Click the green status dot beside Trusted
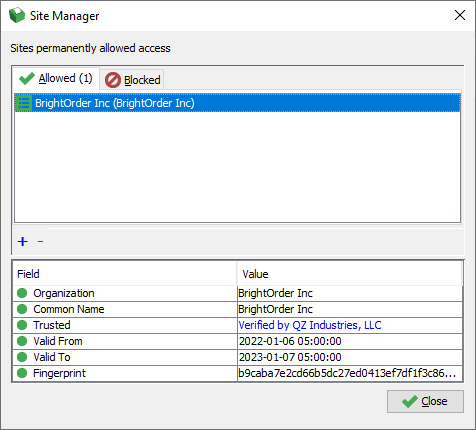This screenshot has width=476, height=430. click(x=22, y=325)
